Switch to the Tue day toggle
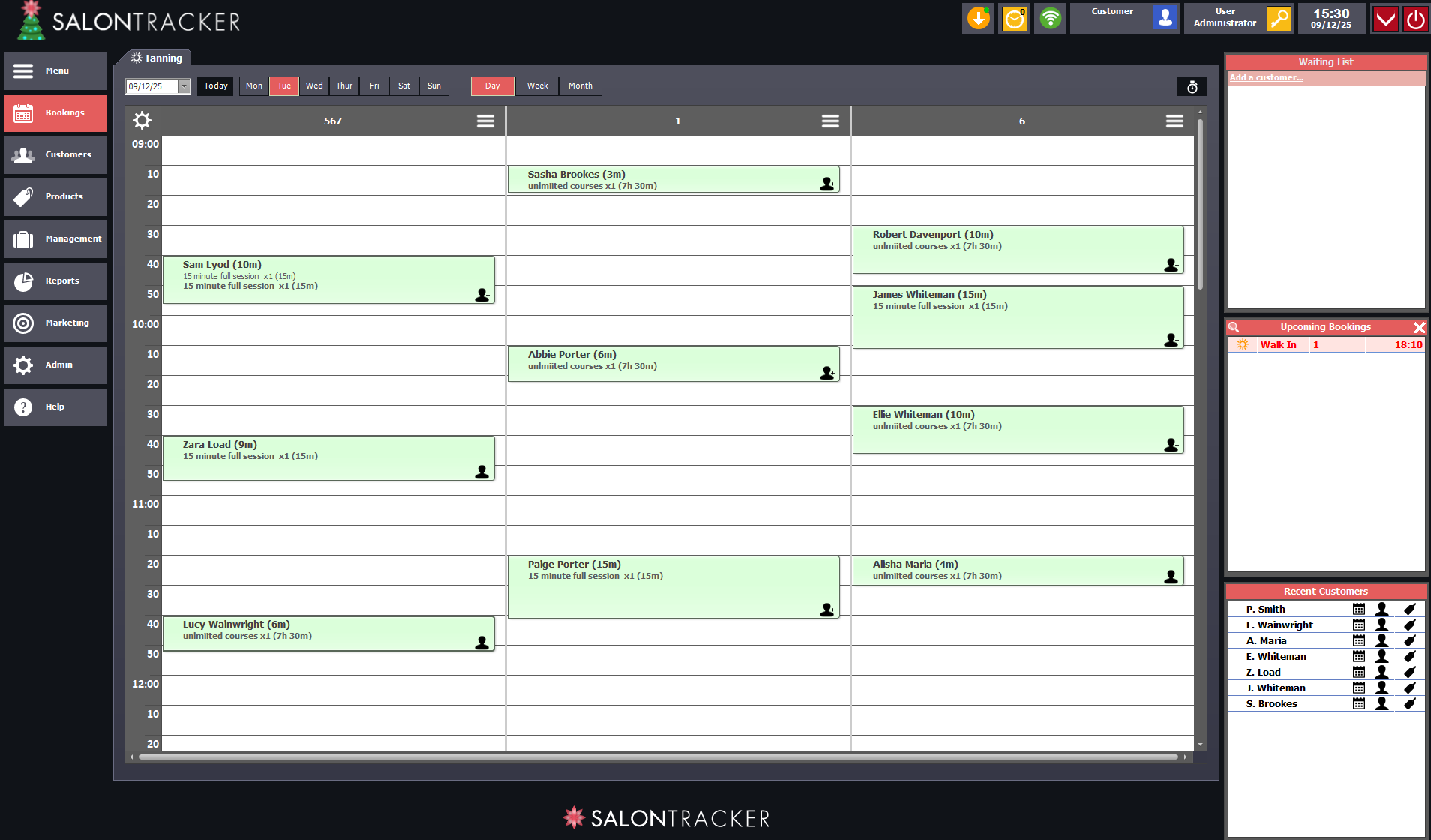The width and height of the screenshot is (1431, 840). 283,85
